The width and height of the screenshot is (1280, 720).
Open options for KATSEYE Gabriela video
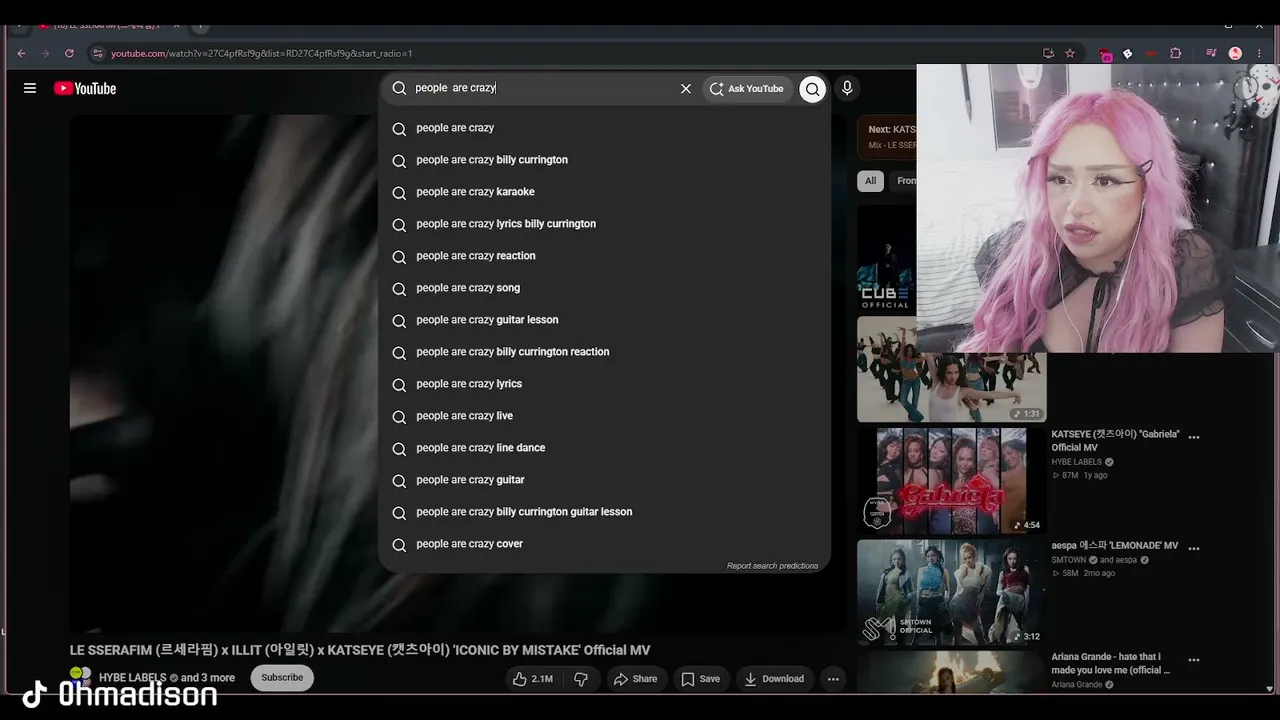click(x=1194, y=437)
